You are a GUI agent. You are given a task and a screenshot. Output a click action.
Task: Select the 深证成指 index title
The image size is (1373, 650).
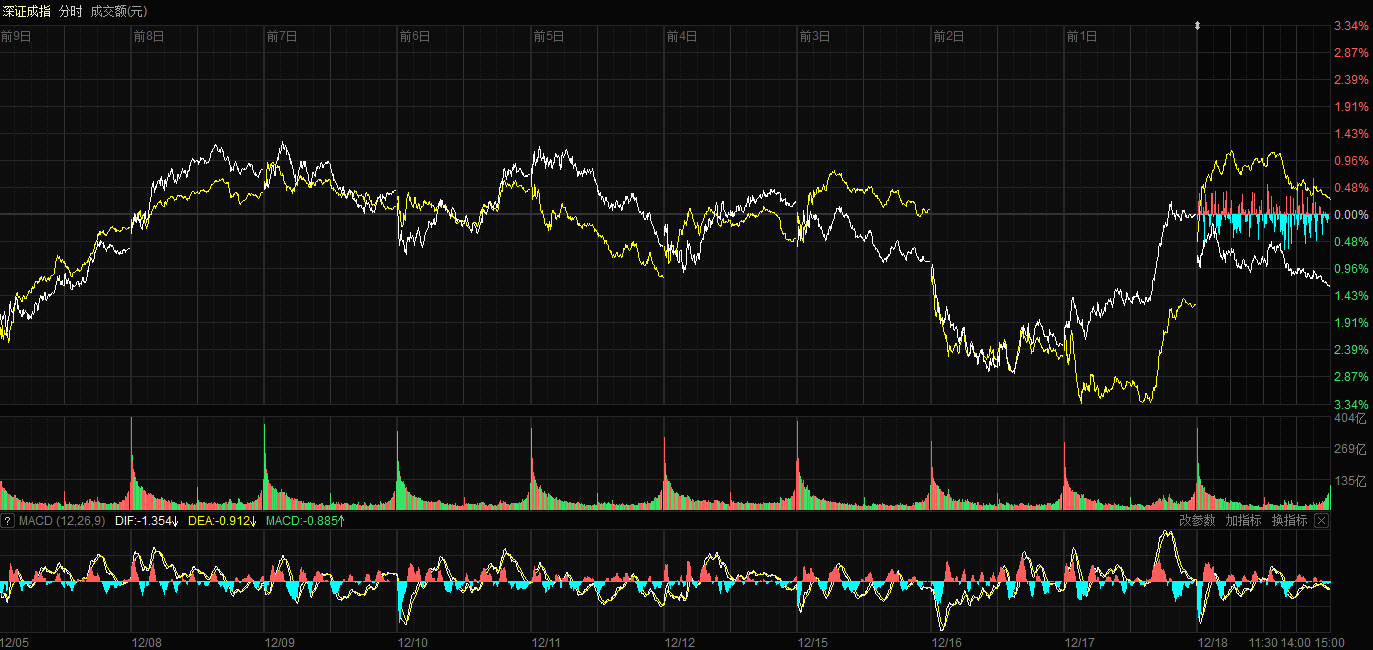27,10
